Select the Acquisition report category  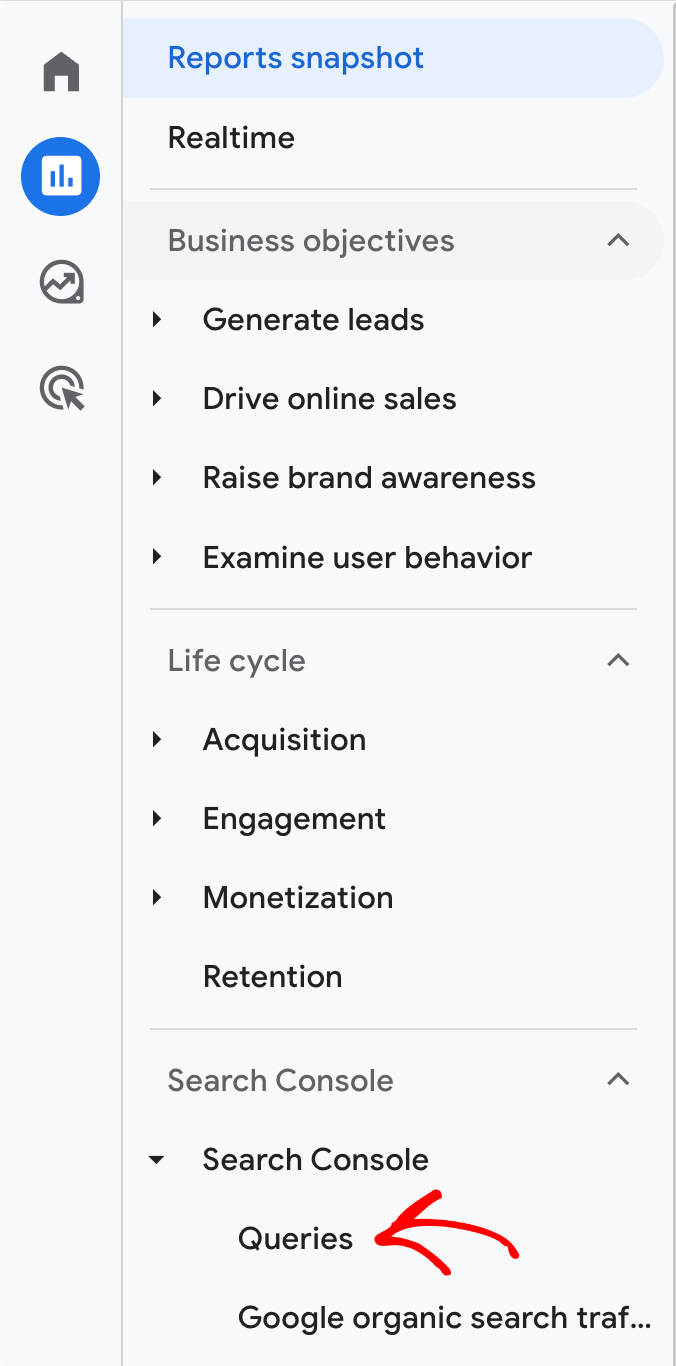click(x=284, y=739)
